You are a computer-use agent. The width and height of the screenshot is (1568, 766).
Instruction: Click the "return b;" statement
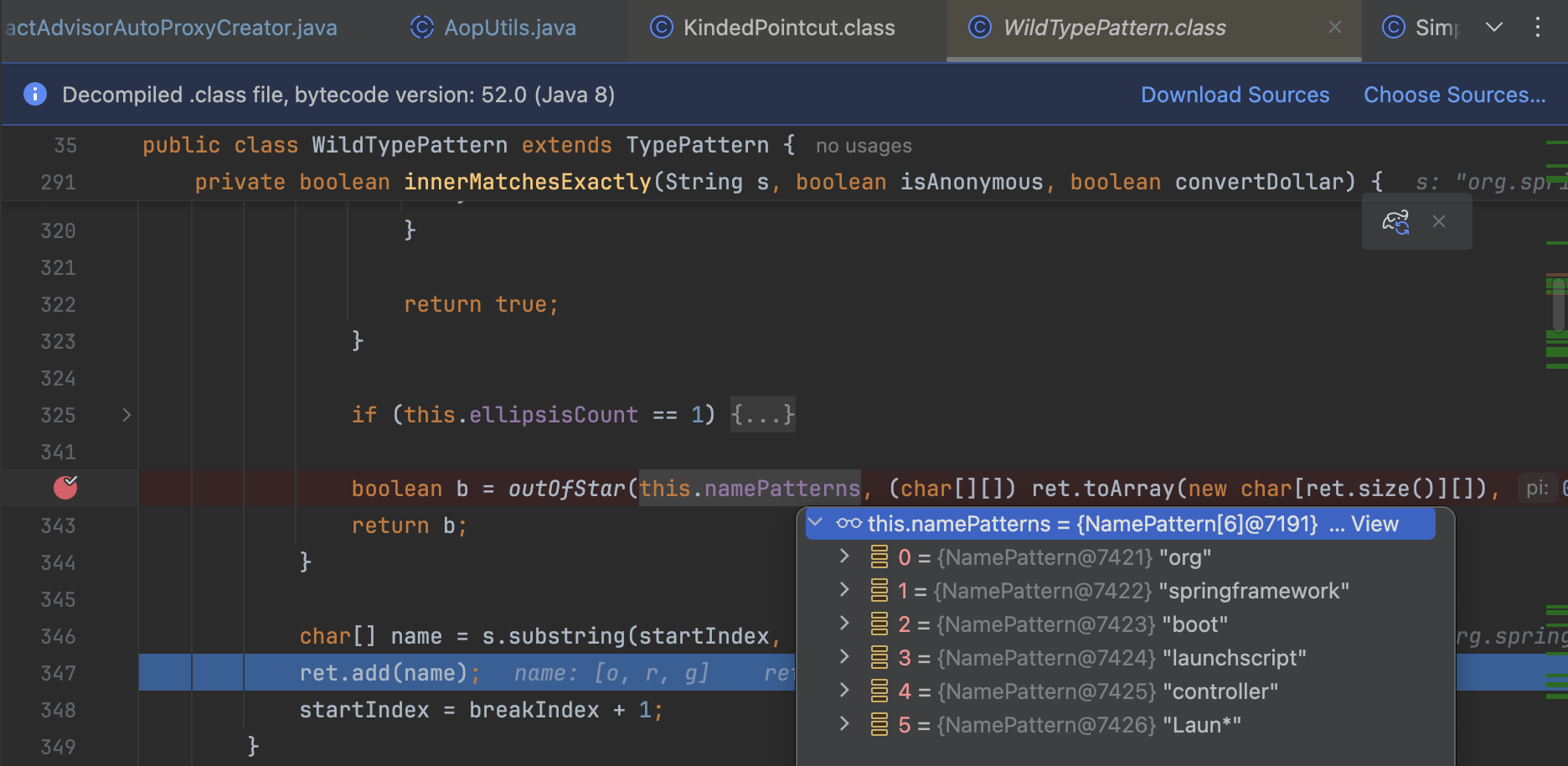(409, 525)
